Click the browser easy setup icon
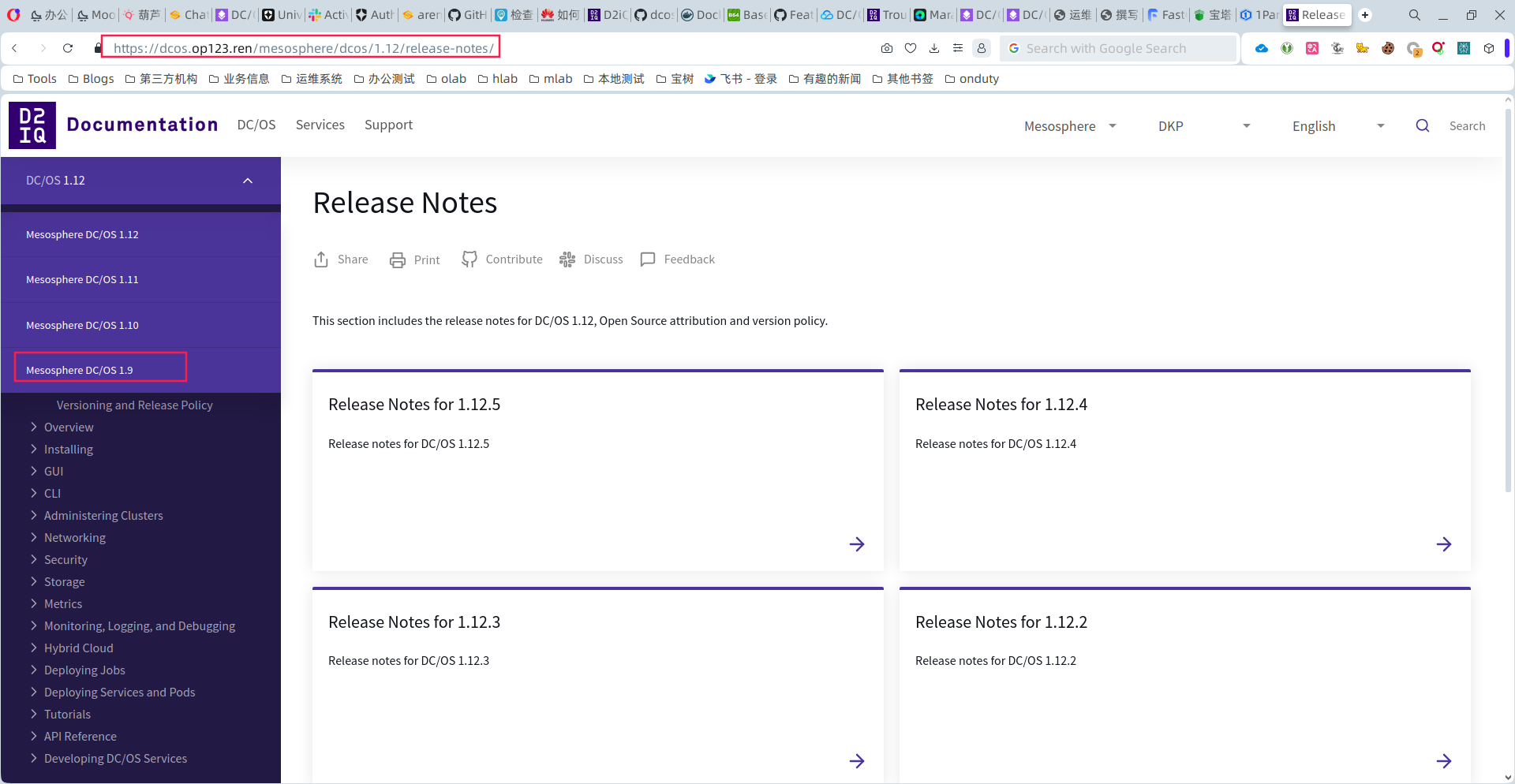This screenshot has width=1515, height=784. pyautogui.click(x=958, y=48)
